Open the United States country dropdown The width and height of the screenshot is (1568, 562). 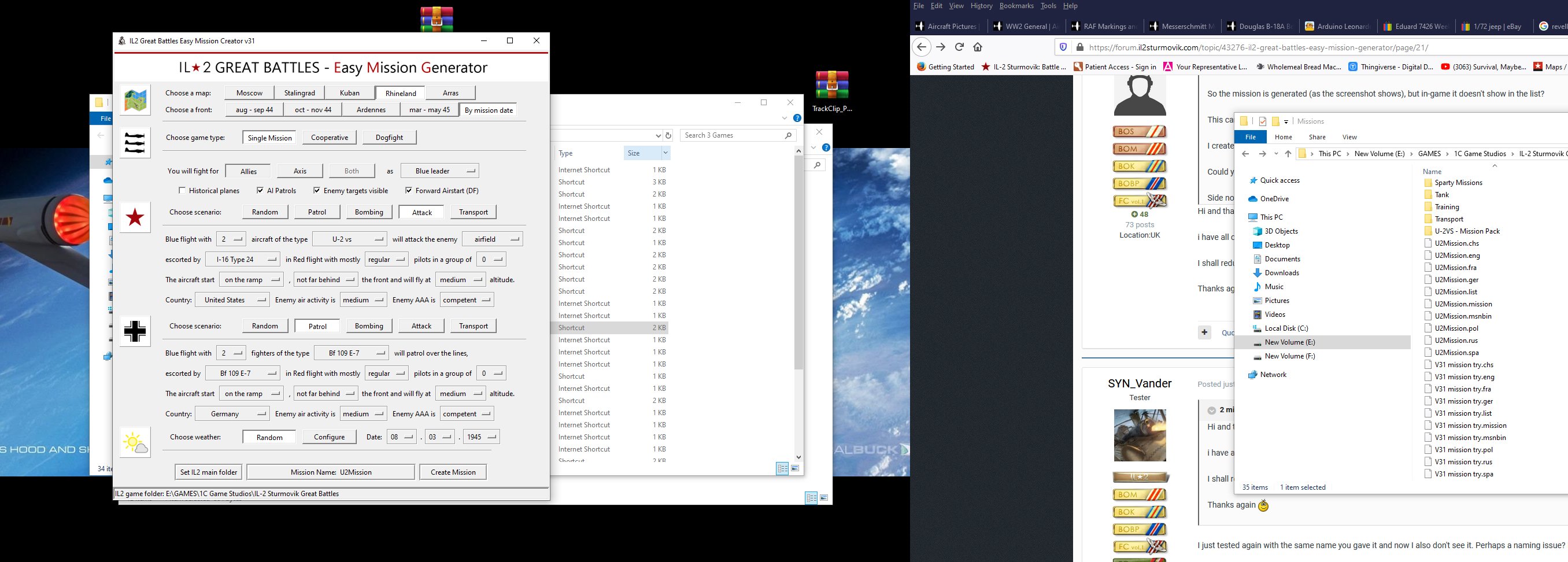pos(232,300)
